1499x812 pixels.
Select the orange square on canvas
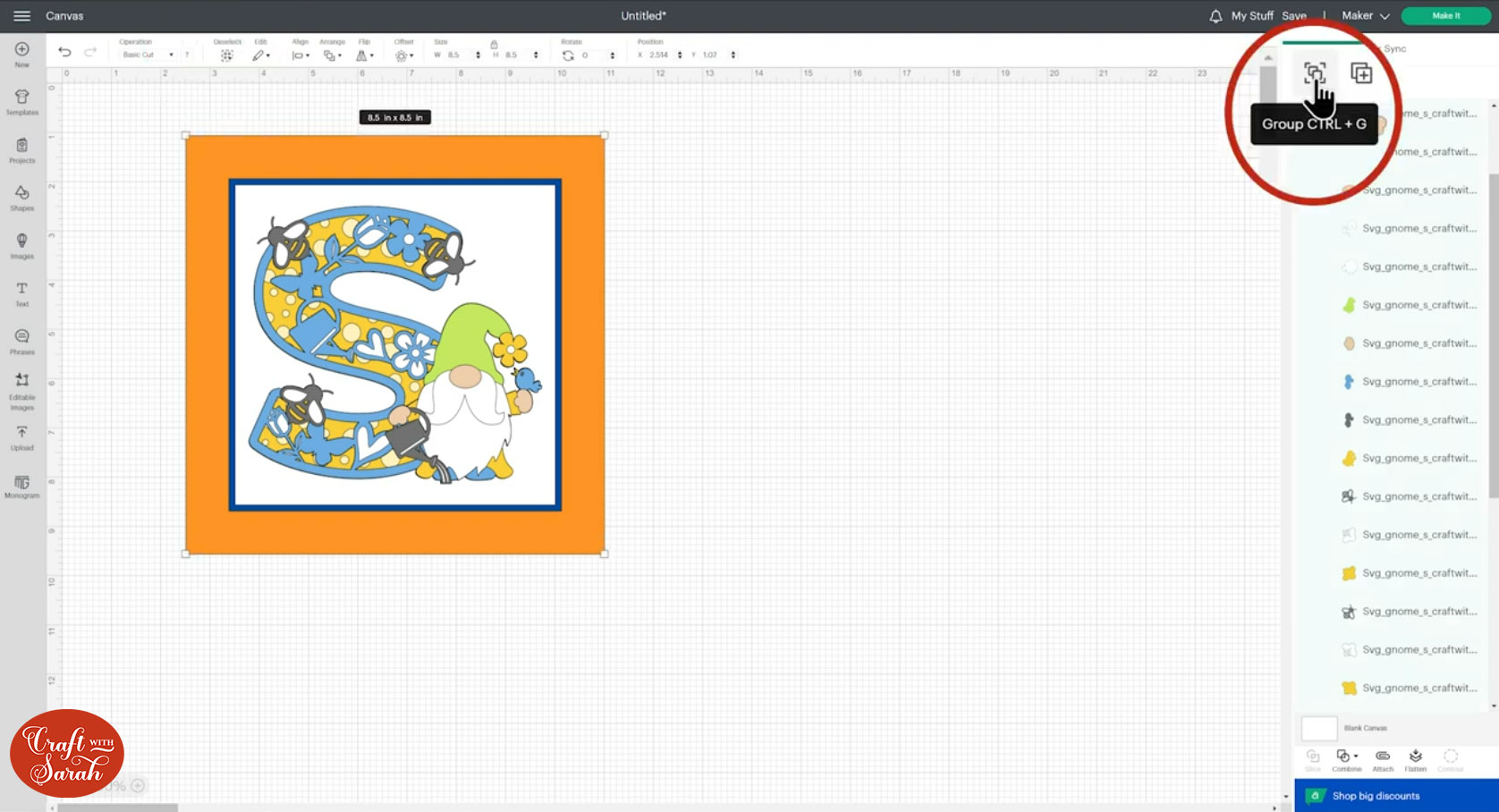pos(394,156)
